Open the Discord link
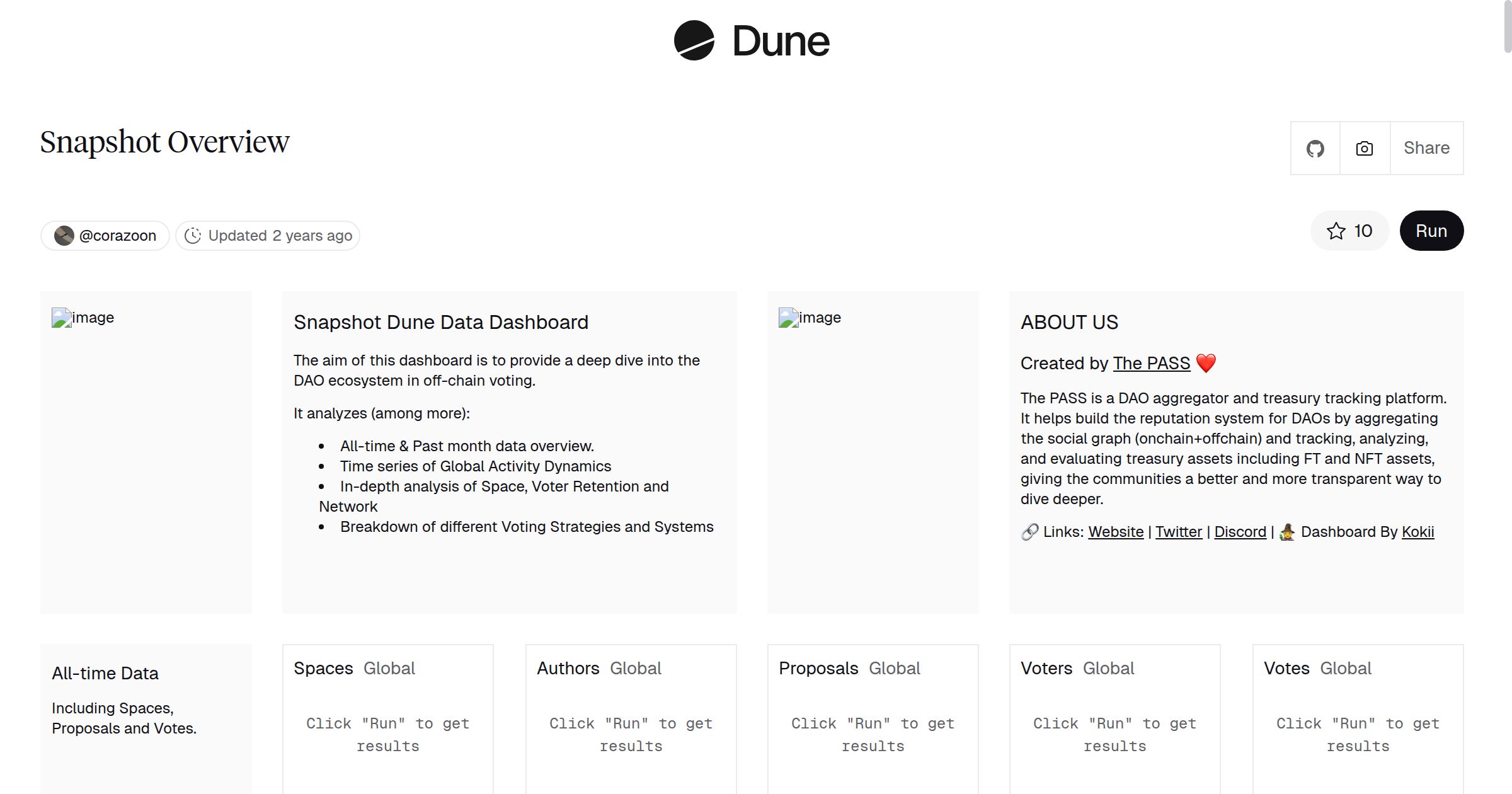This screenshot has width=1512, height=794. pos(1239,531)
